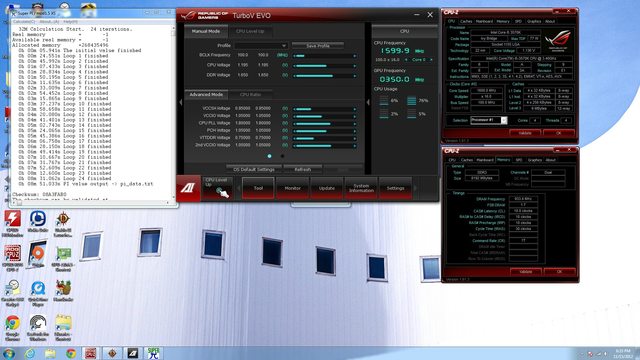The width and height of the screenshot is (640, 360).
Task: Adjust the CPU Voltage slider
Action: (324, 65)
